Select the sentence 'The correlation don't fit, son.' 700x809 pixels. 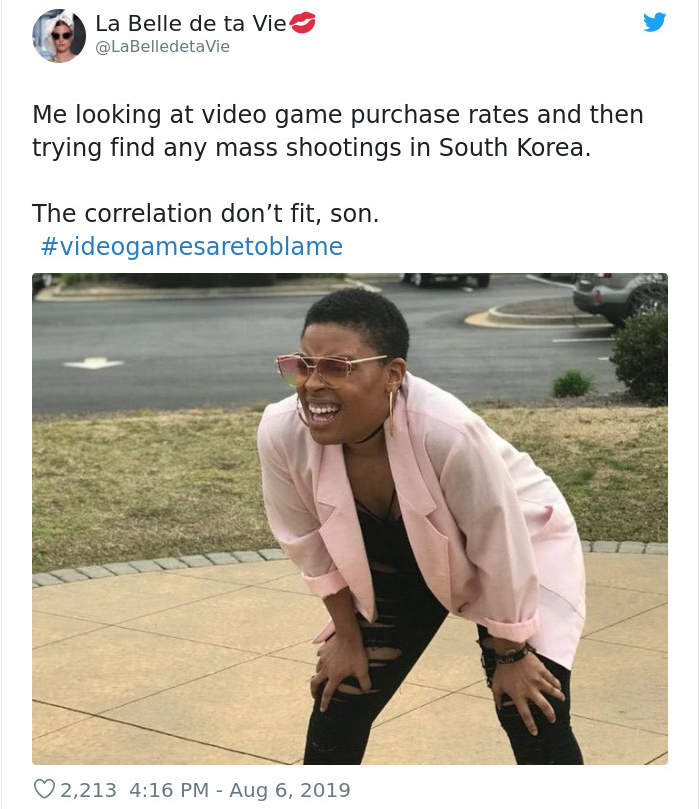205,213
